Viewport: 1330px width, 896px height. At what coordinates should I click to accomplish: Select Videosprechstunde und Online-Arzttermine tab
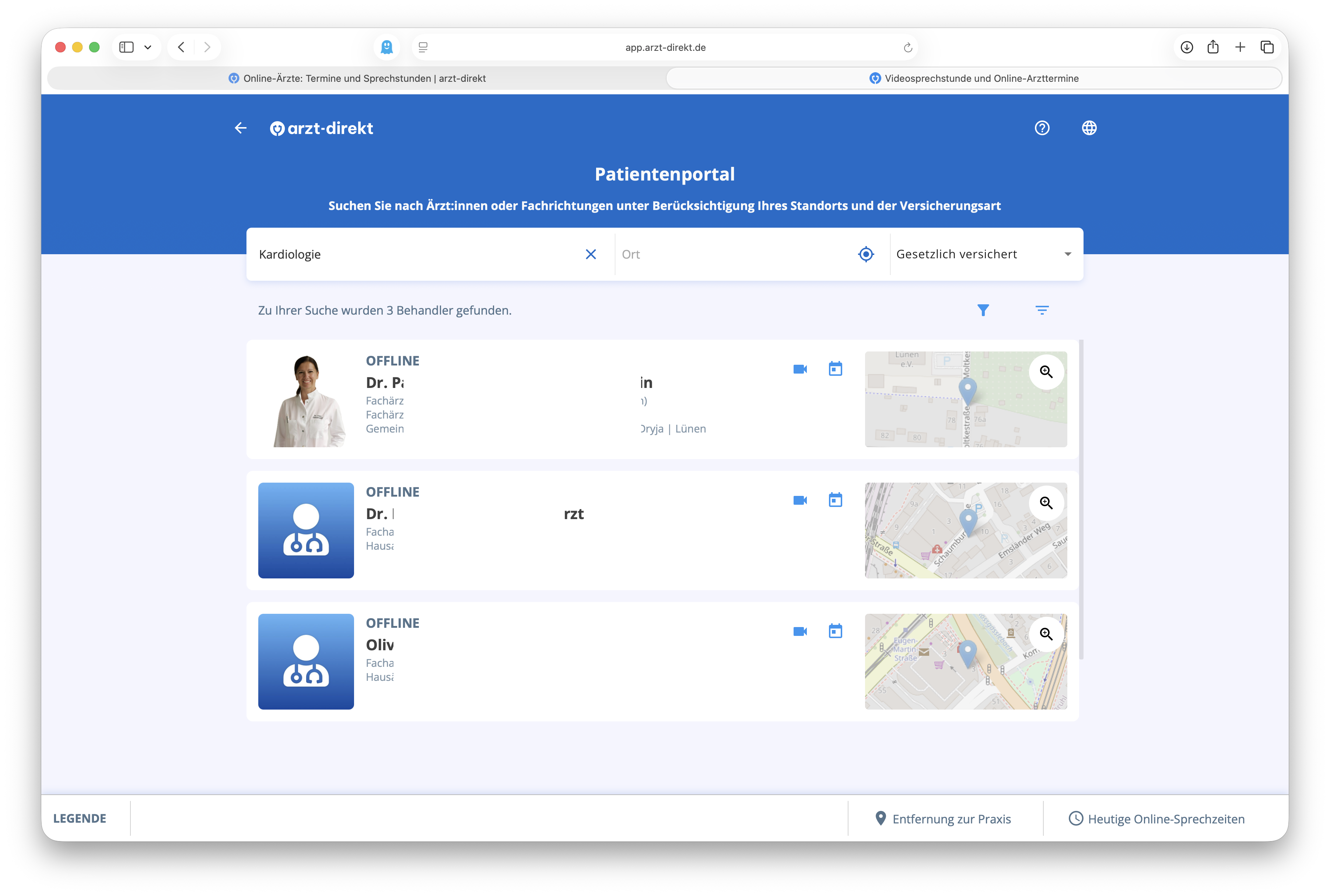(974, 78)
